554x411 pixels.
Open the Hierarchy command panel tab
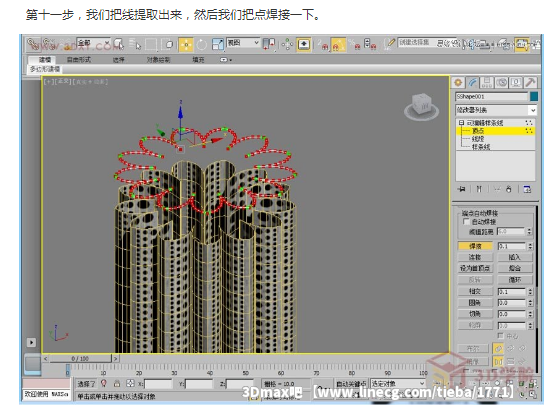coord(487,83)
